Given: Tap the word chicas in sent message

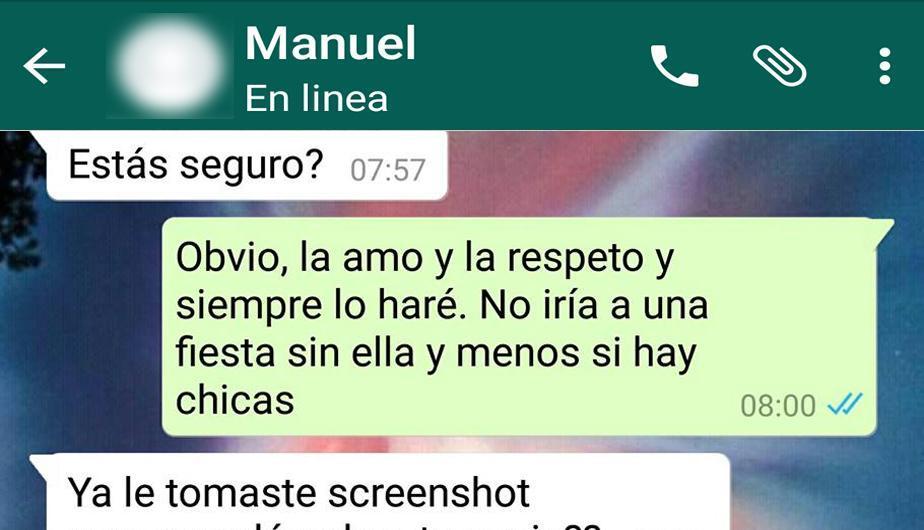Looking at the screenshot, I should tap(235, 400).
